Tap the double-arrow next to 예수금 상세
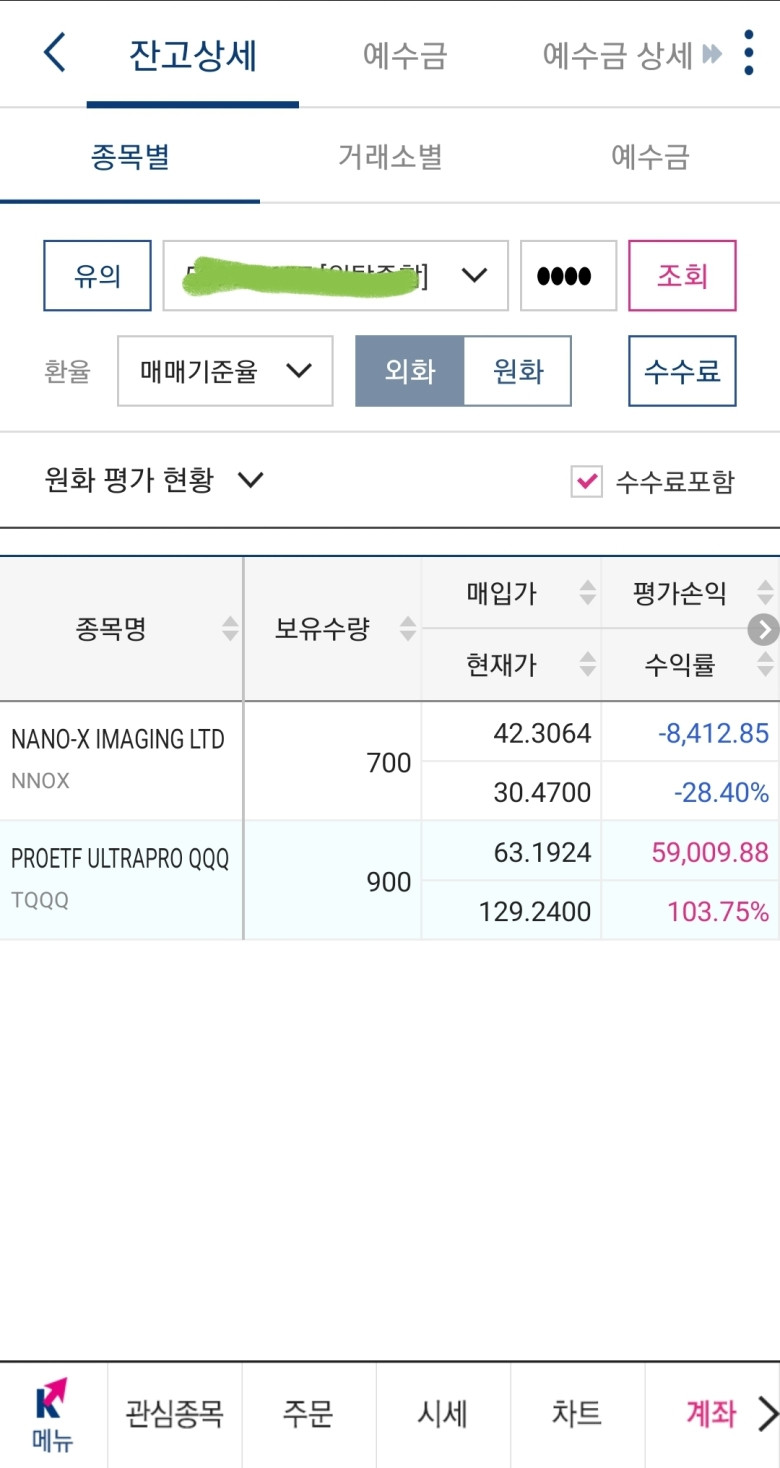Screen dimensions: 780x1468 tap(712, 54)
